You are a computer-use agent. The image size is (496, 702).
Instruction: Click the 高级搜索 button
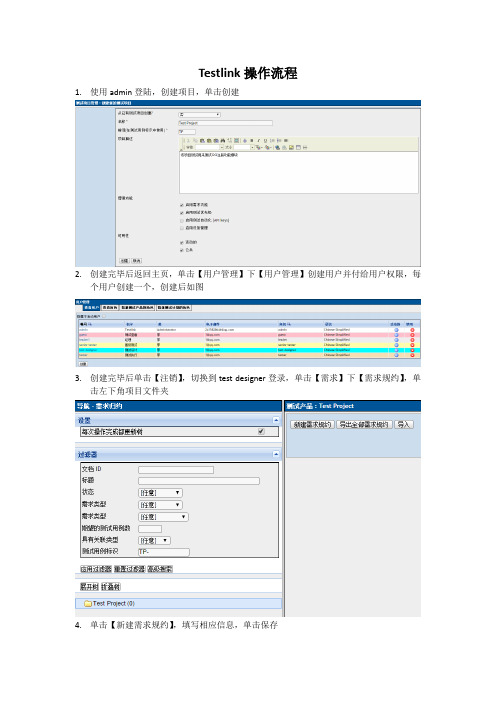click(160, 569)
